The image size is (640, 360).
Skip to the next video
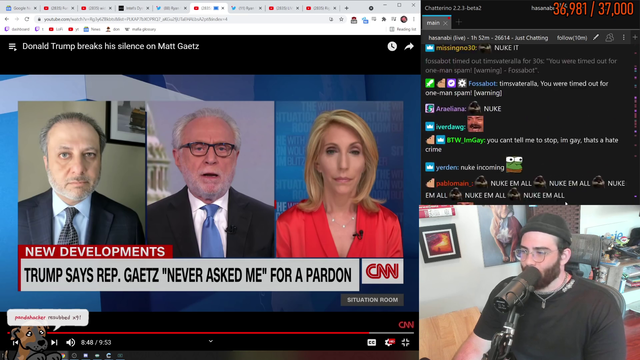(x=54, y=342)
